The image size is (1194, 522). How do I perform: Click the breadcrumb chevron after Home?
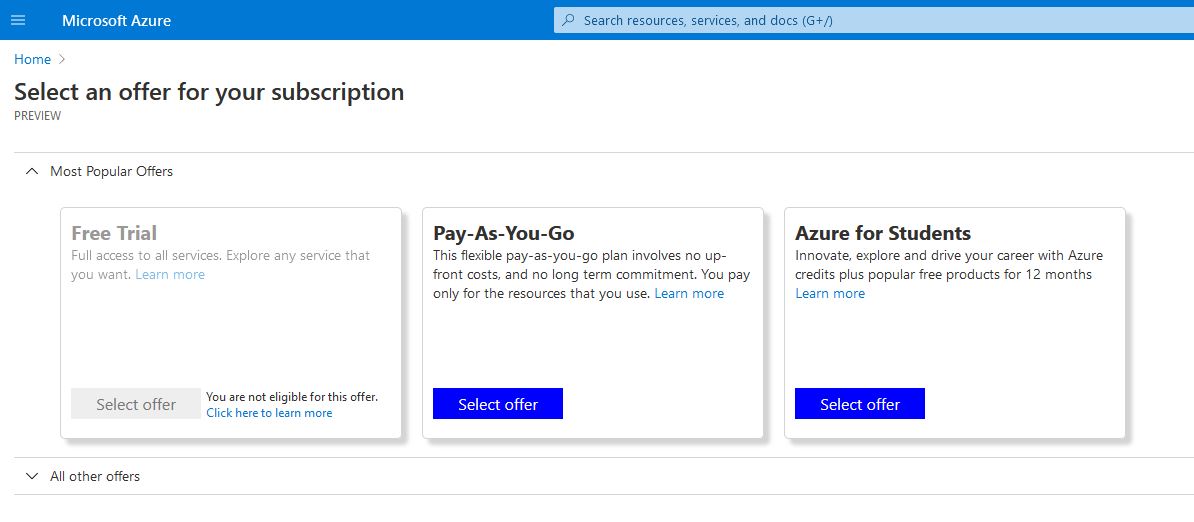[x=62, y=59]
